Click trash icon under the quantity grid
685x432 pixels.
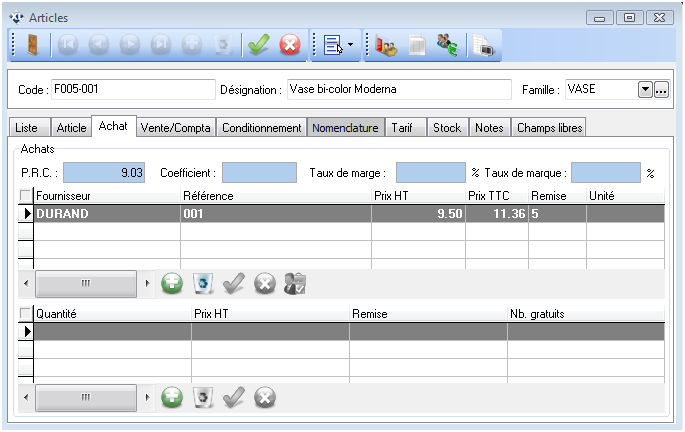(203, 397)
